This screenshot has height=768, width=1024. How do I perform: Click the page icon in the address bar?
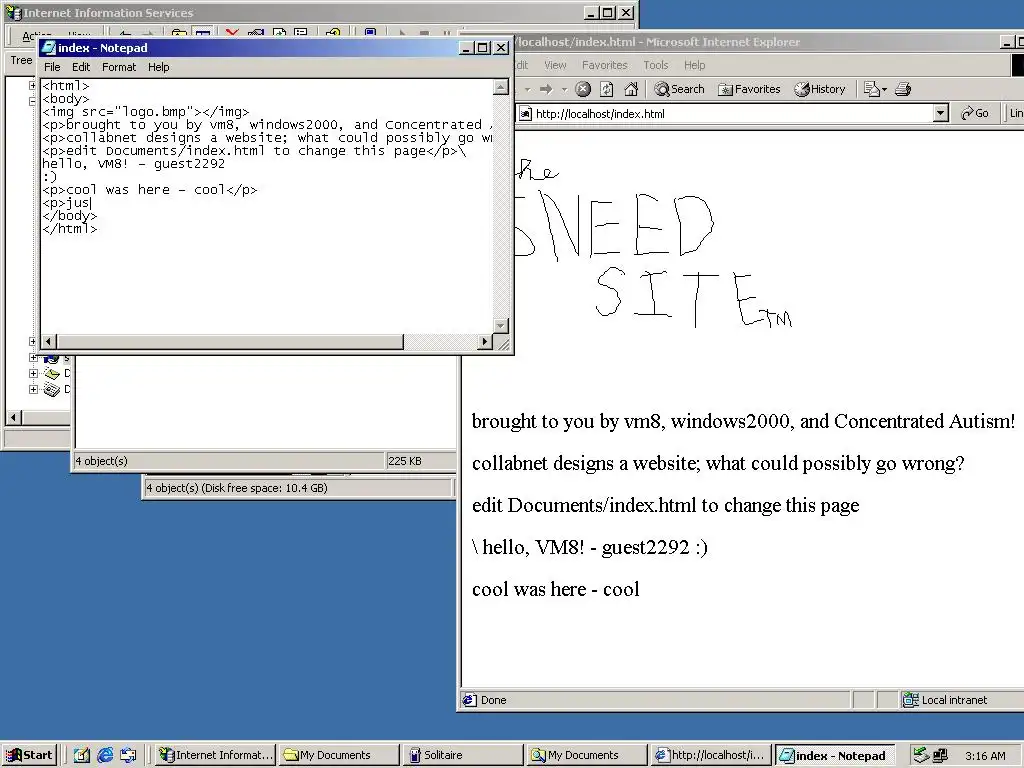[525, 114]
